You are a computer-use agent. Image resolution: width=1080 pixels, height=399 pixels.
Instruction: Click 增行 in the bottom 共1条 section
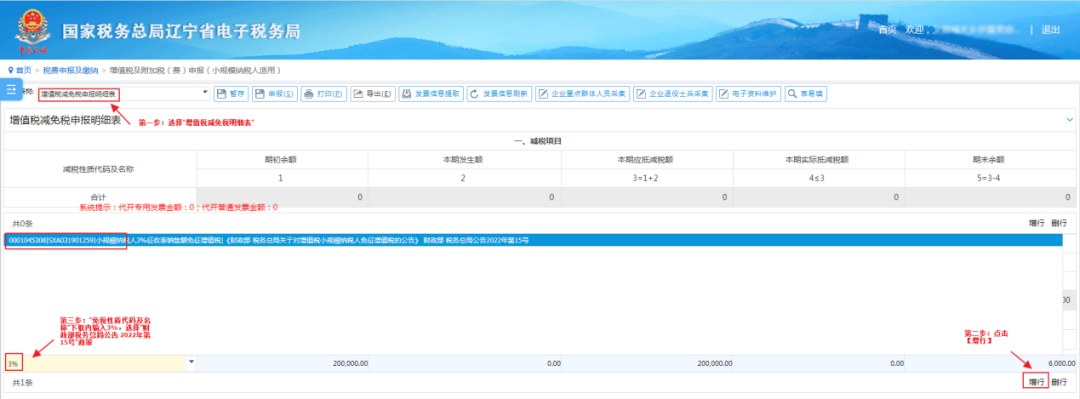tap(1036, 382)
